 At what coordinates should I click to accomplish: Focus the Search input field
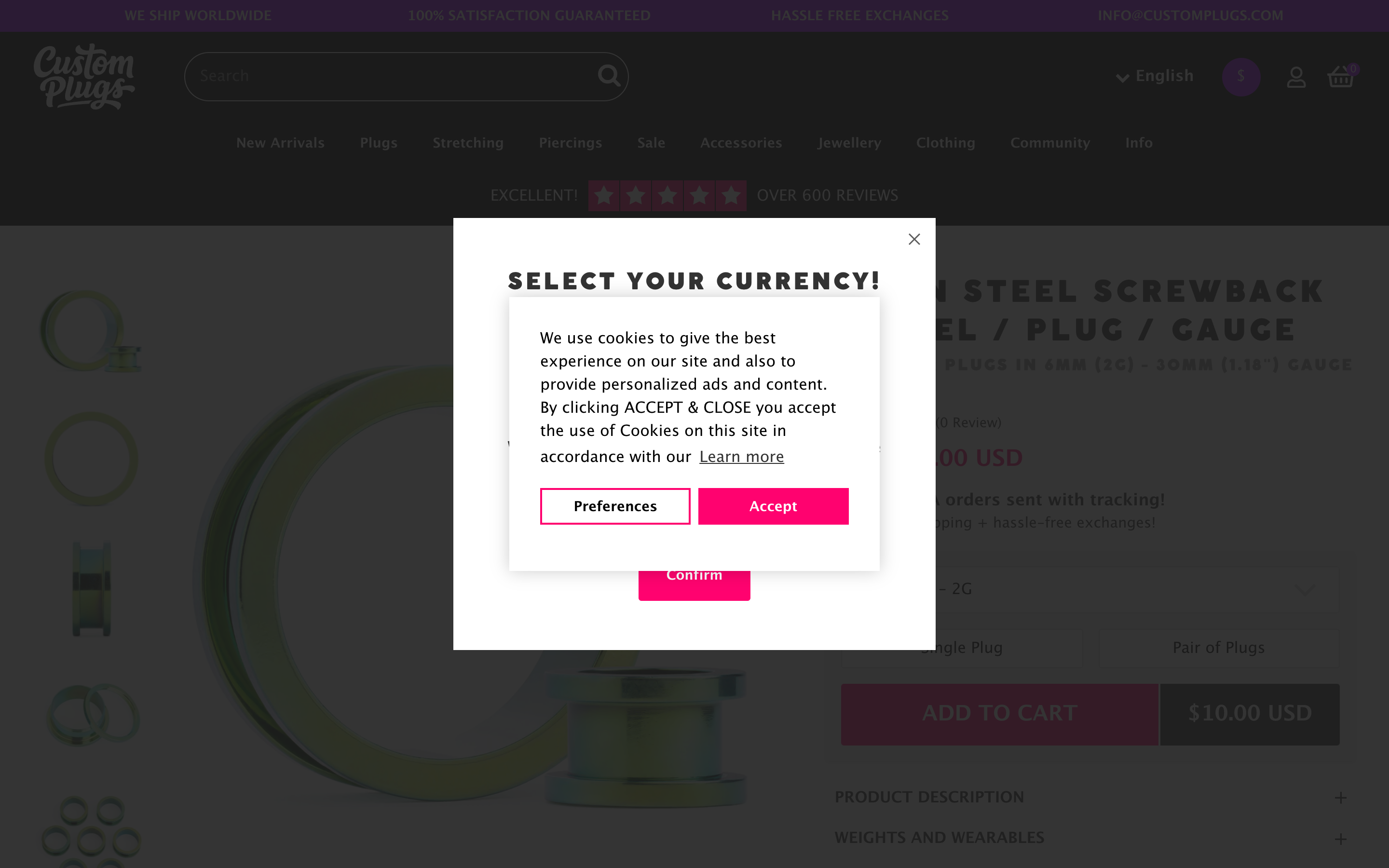[390, 76]
